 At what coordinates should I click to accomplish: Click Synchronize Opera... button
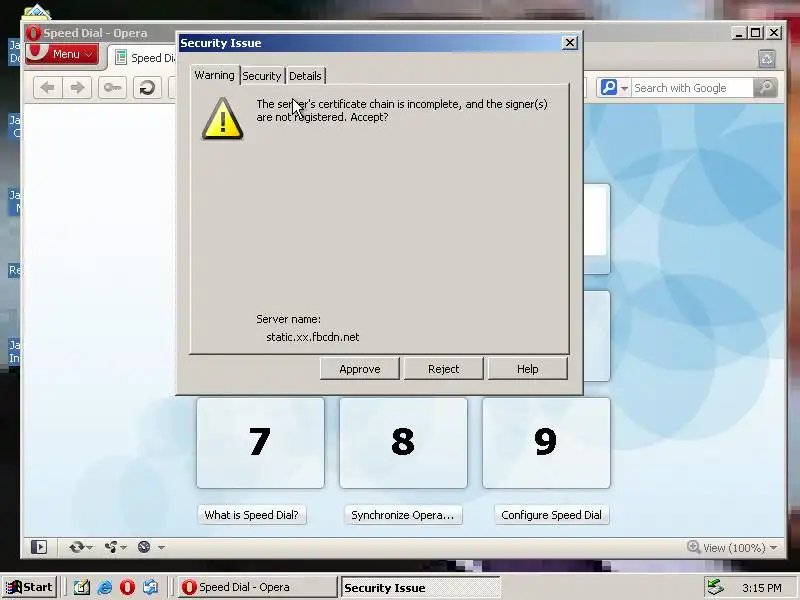403,515
